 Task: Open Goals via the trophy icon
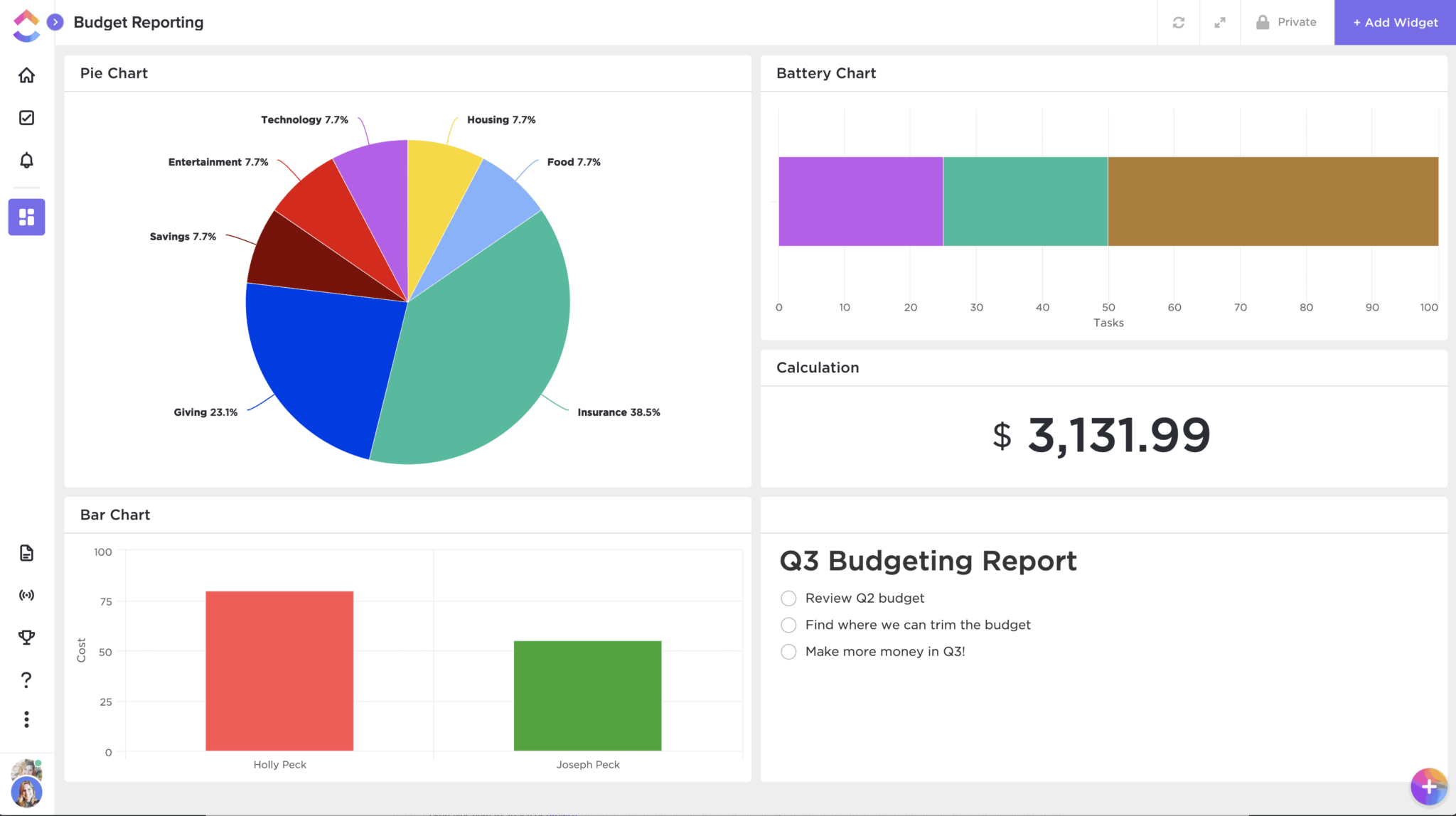pos(26,637)
